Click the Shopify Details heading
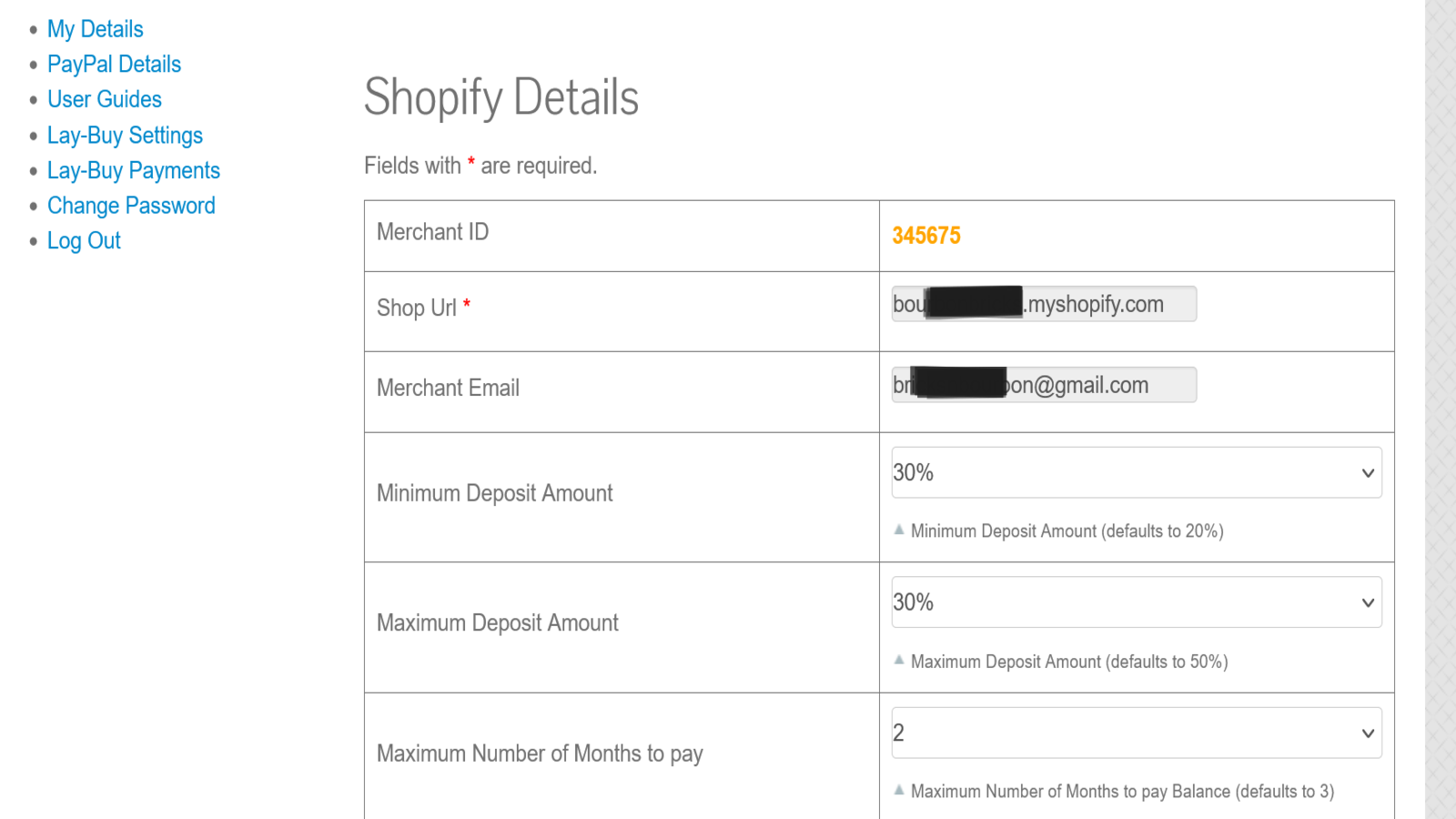1456x819 pixels. pos(500,97)
